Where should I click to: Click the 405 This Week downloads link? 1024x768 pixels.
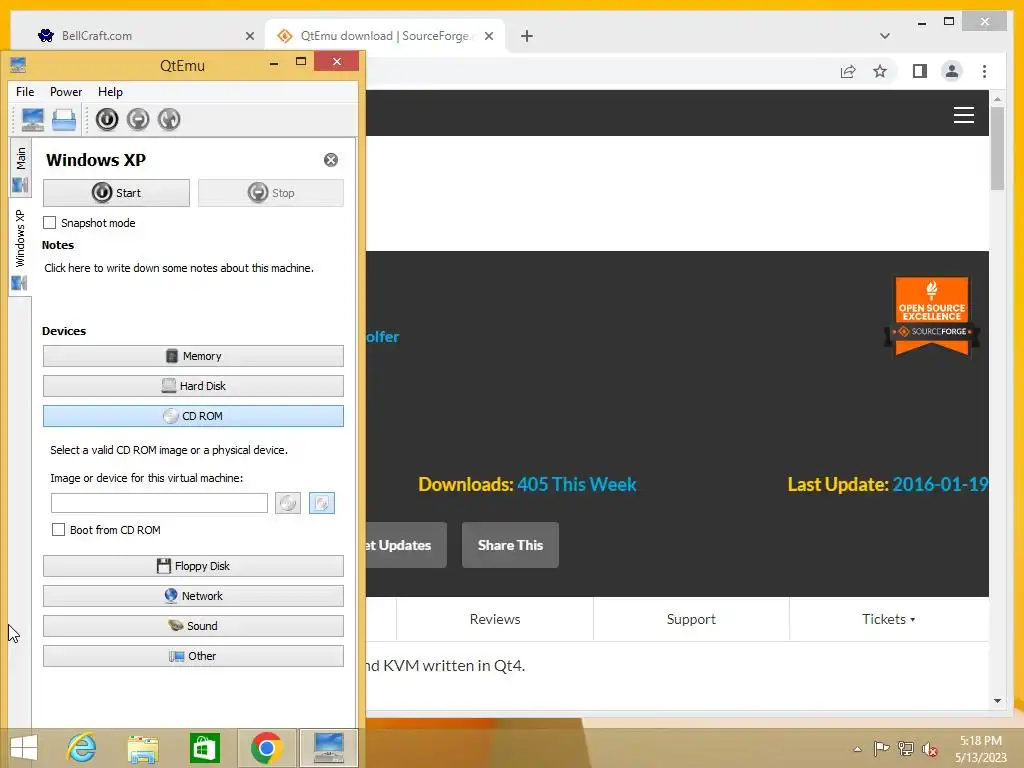[x=577, y=485]
